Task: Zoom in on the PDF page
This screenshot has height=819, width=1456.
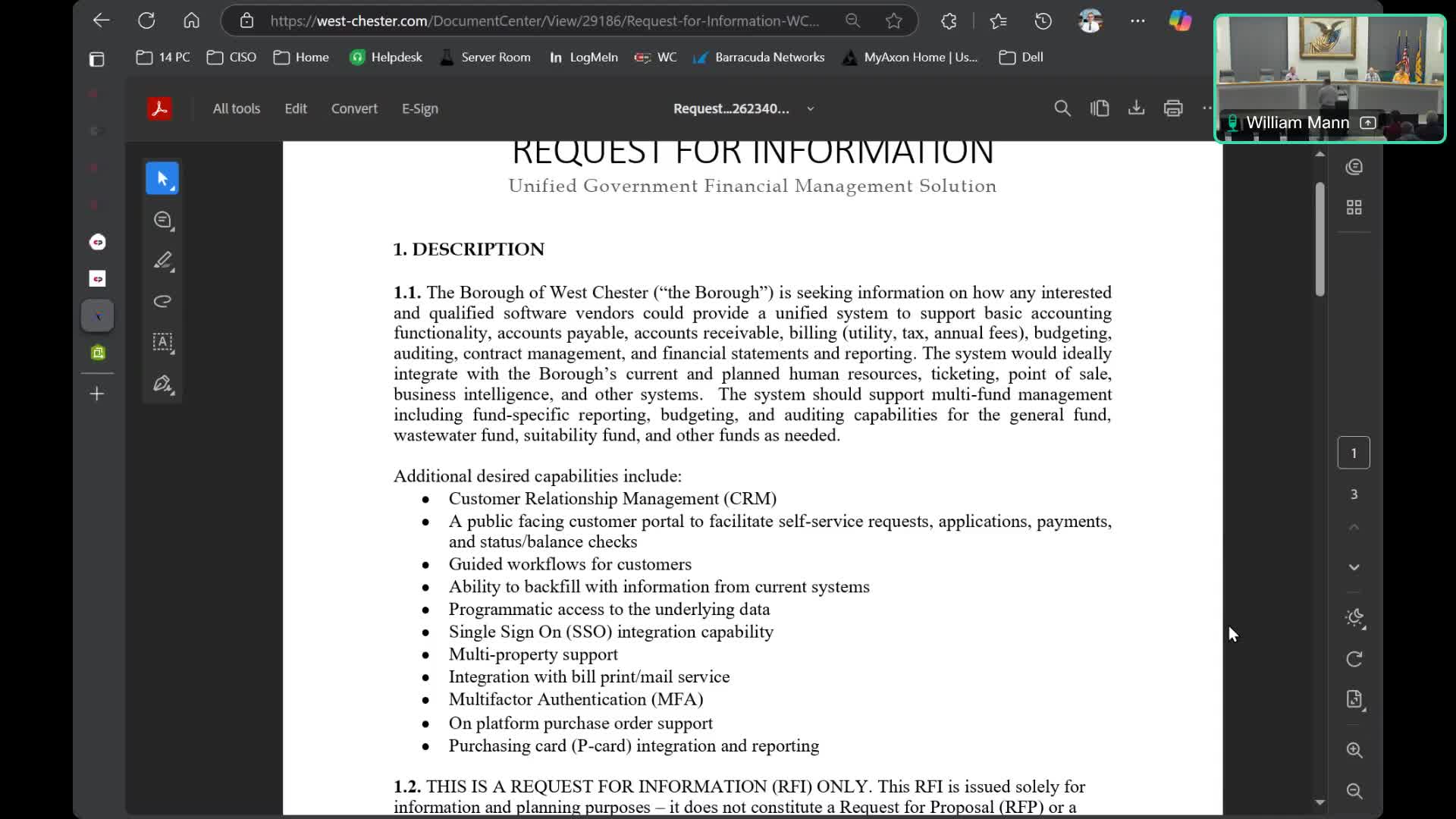Action: coord(1354,750)
